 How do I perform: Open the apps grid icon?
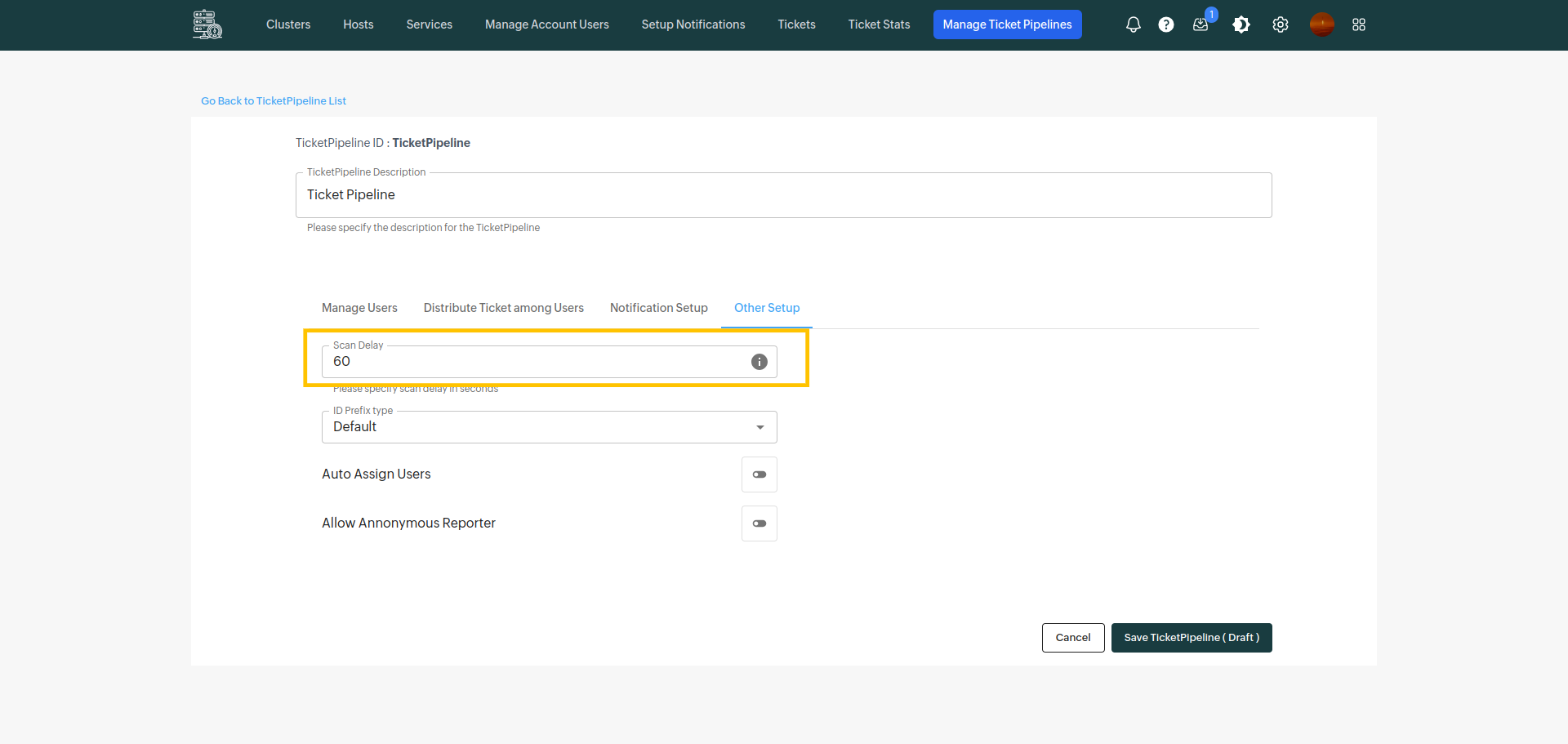1359,25
